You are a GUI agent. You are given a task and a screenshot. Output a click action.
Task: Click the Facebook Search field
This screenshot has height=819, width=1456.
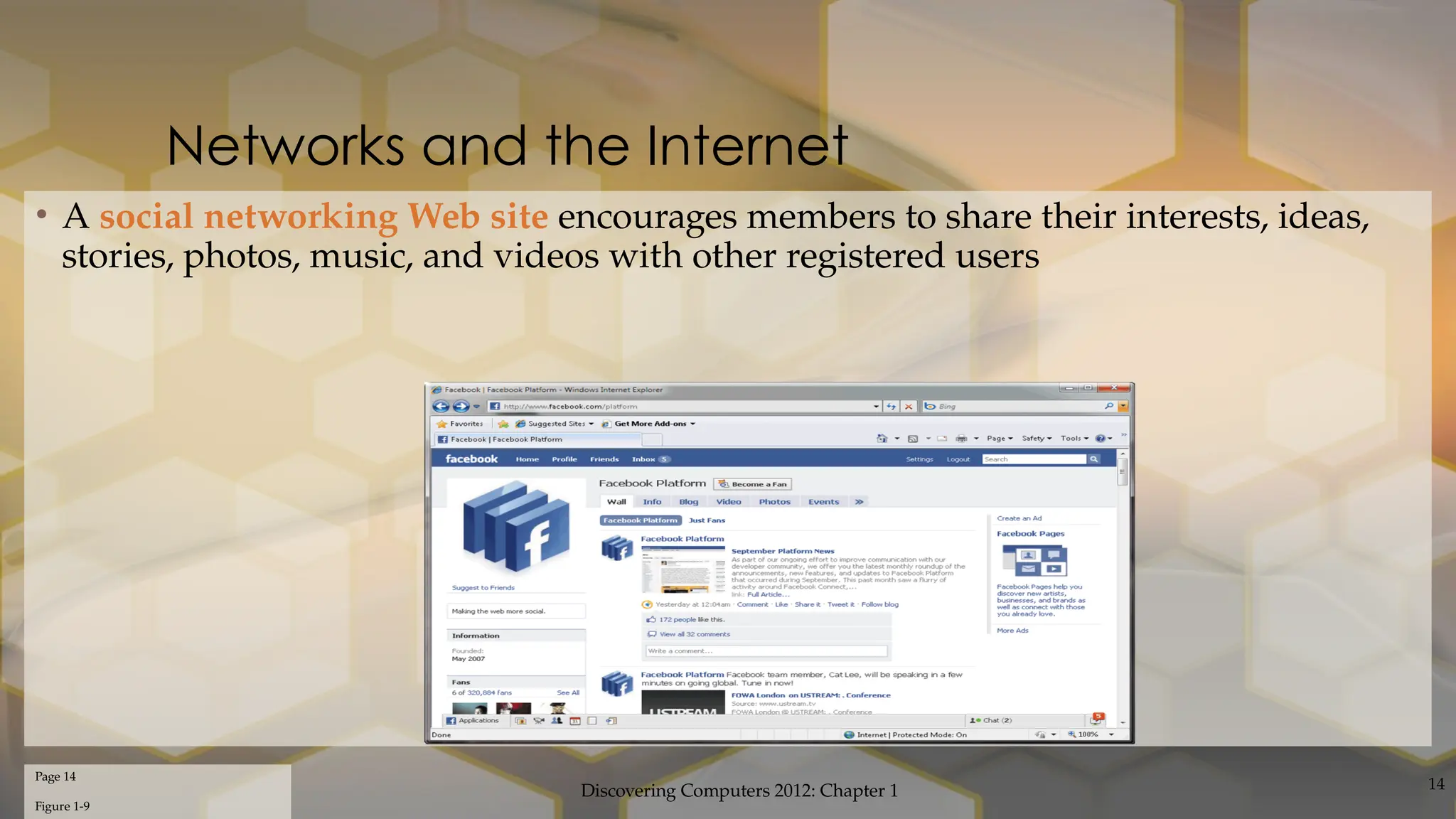(1034, 459)
